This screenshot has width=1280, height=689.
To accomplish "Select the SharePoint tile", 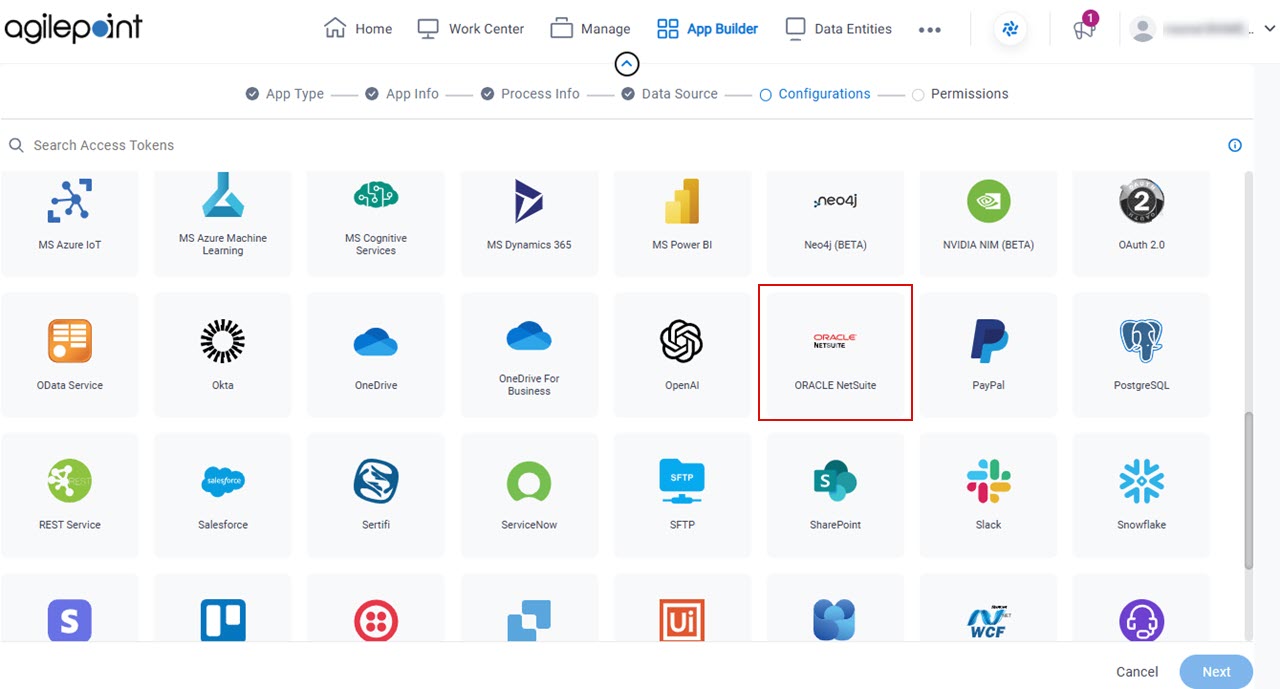I will (x=835, y=495).
